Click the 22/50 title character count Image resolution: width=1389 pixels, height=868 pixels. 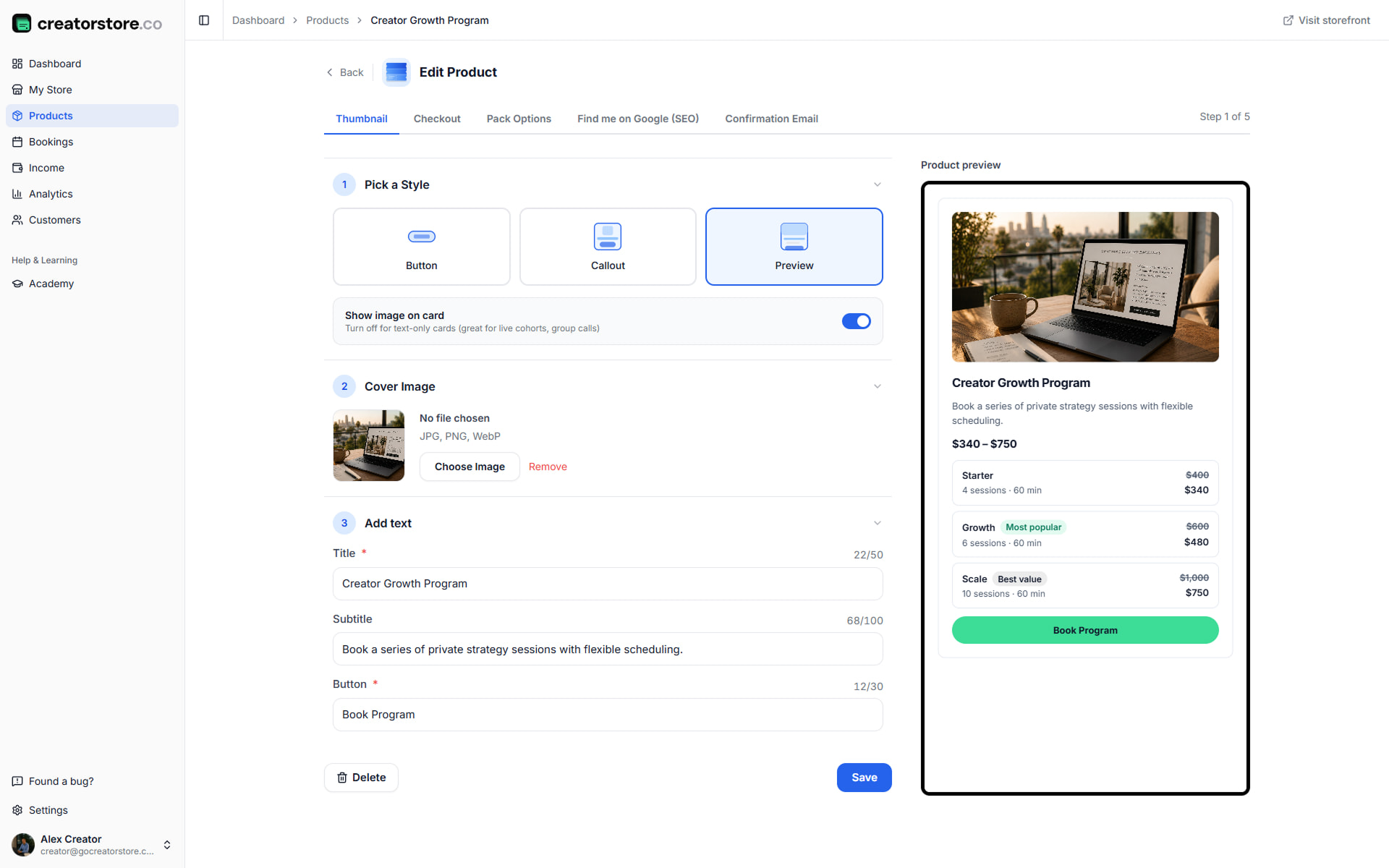pyautogui.click(x=868, y=555)
